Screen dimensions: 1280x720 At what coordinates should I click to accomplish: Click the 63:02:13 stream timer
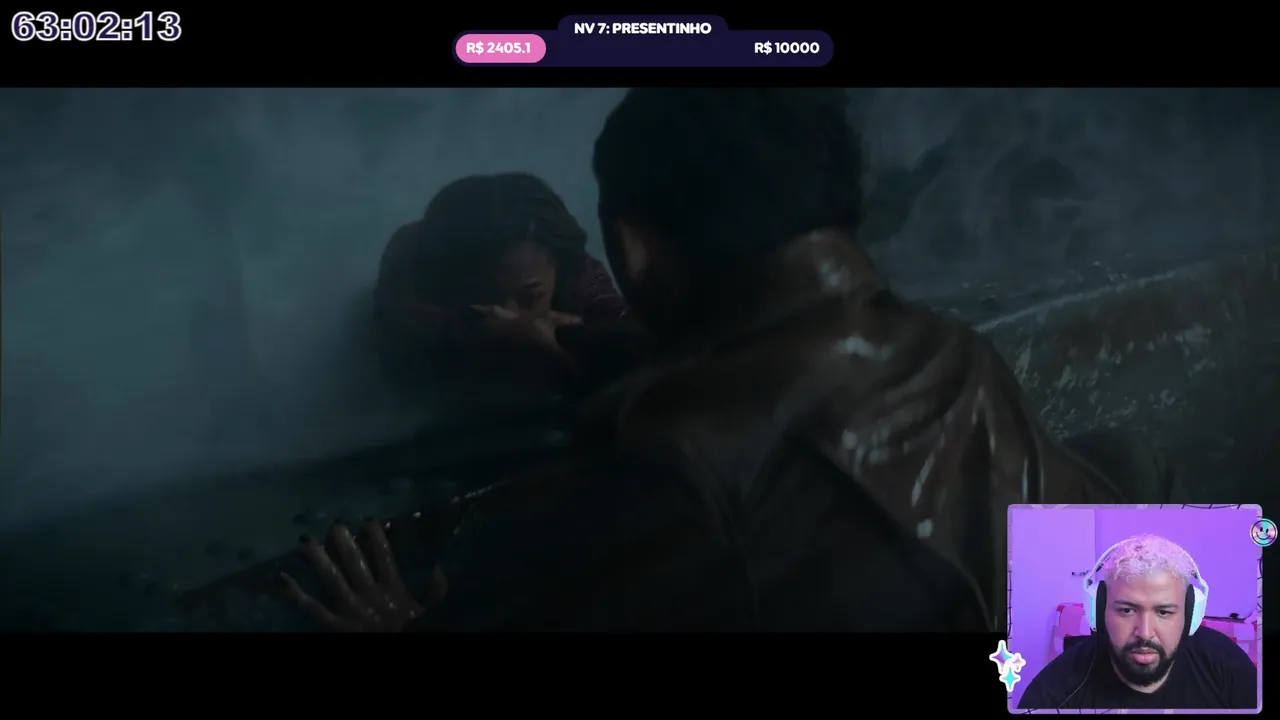96,27
